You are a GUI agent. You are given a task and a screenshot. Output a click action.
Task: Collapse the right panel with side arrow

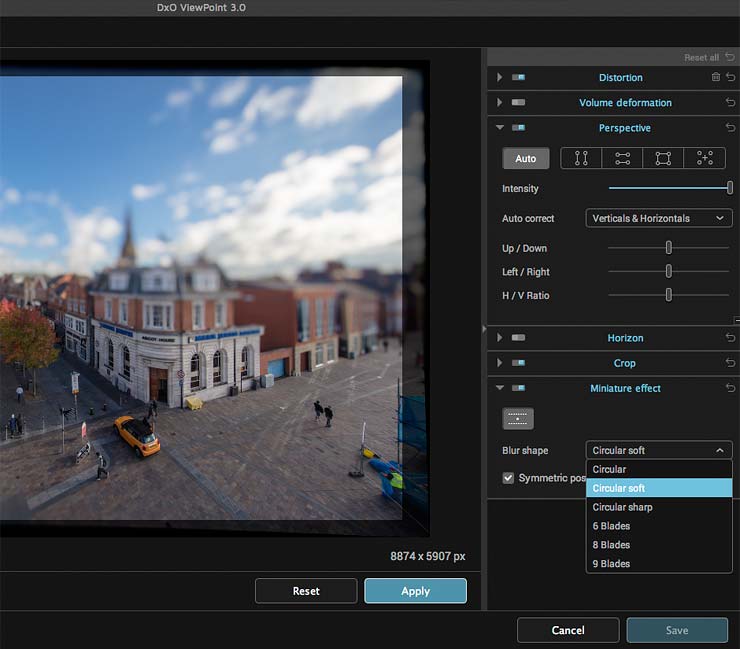coord(484,329)
